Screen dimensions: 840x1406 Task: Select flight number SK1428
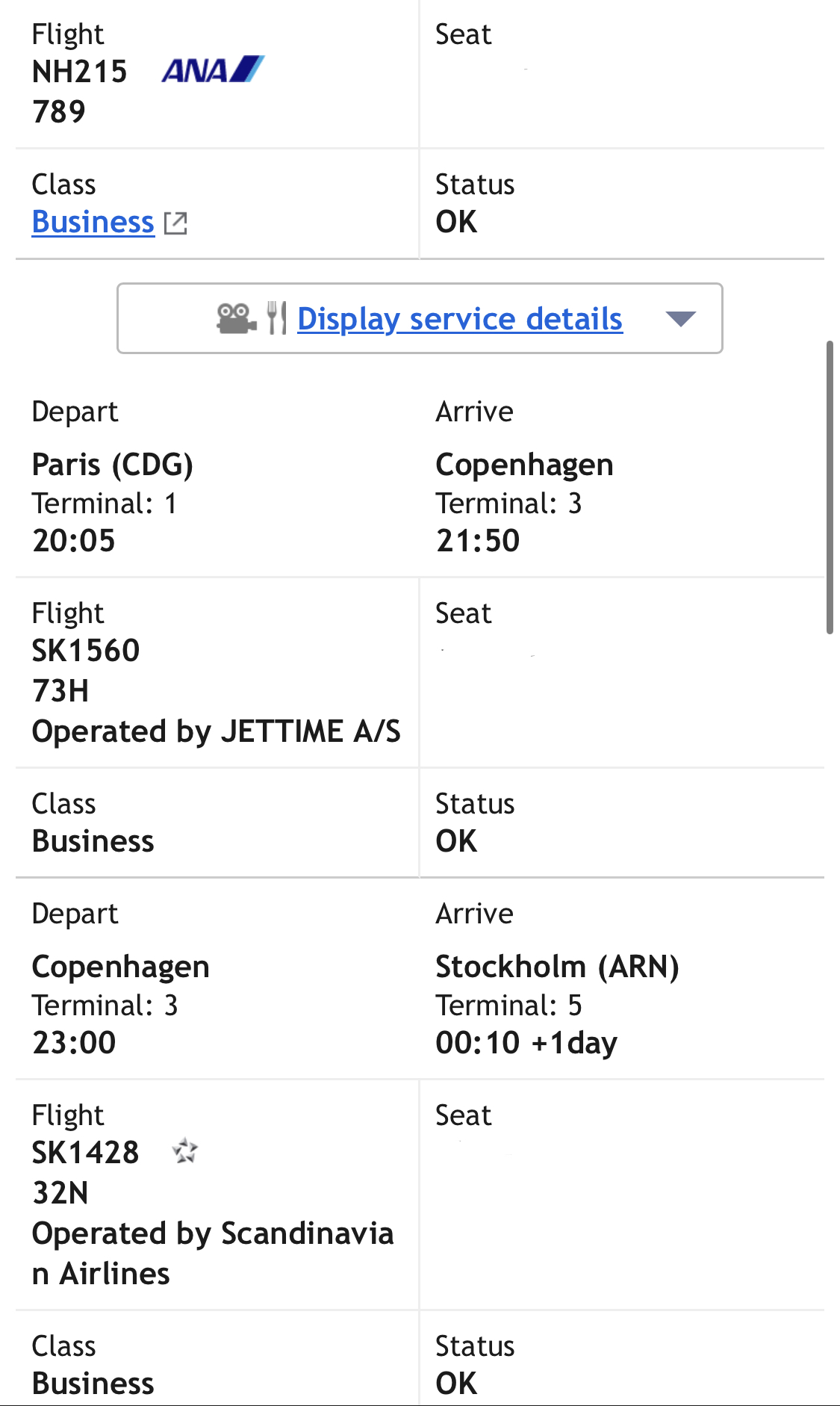click(86, 1153)
